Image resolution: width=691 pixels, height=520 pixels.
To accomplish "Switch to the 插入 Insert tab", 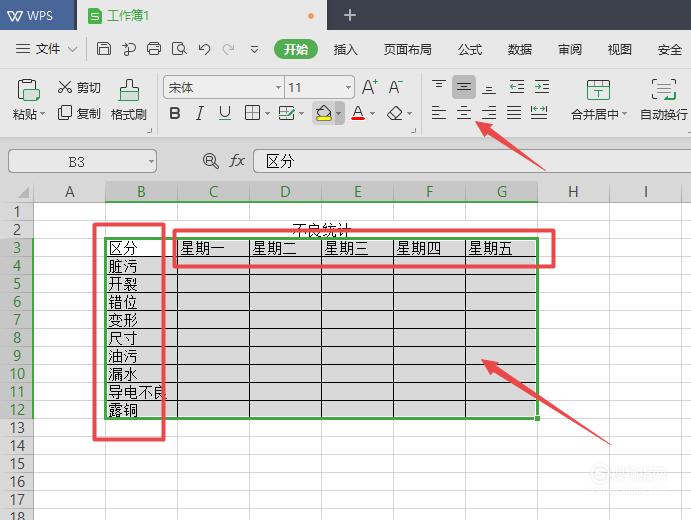I will (x=345, y=49).
